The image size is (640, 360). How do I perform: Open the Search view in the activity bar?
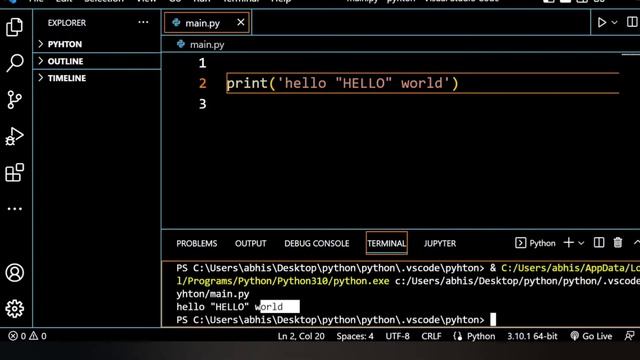click(x=15, y=63)
